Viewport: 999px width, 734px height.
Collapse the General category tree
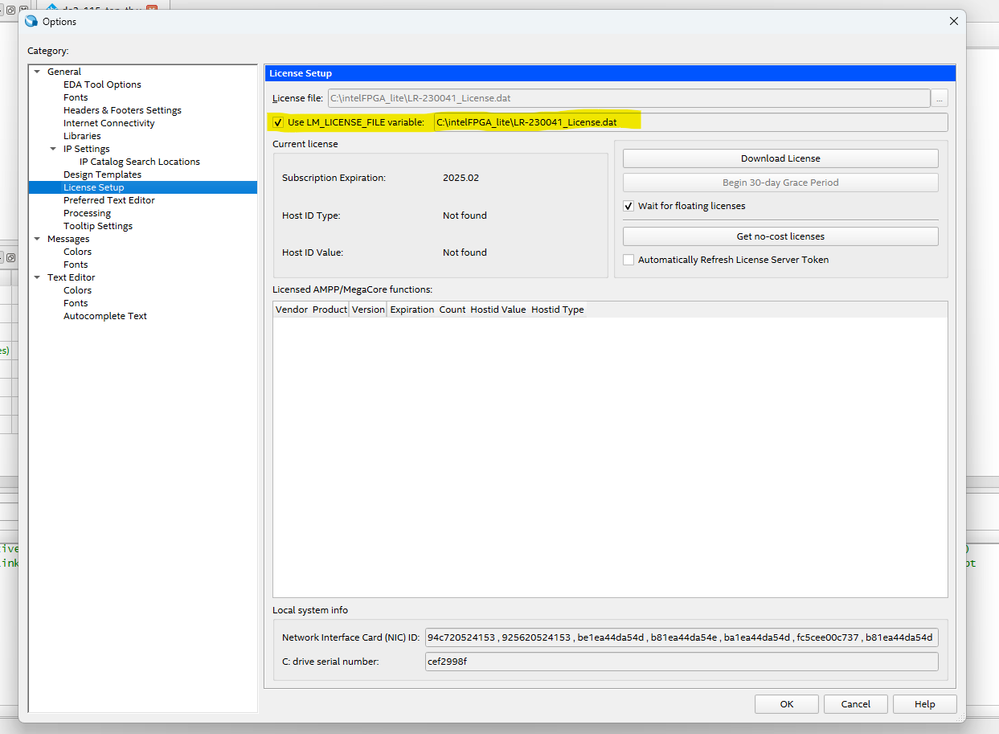click(37, 71)
